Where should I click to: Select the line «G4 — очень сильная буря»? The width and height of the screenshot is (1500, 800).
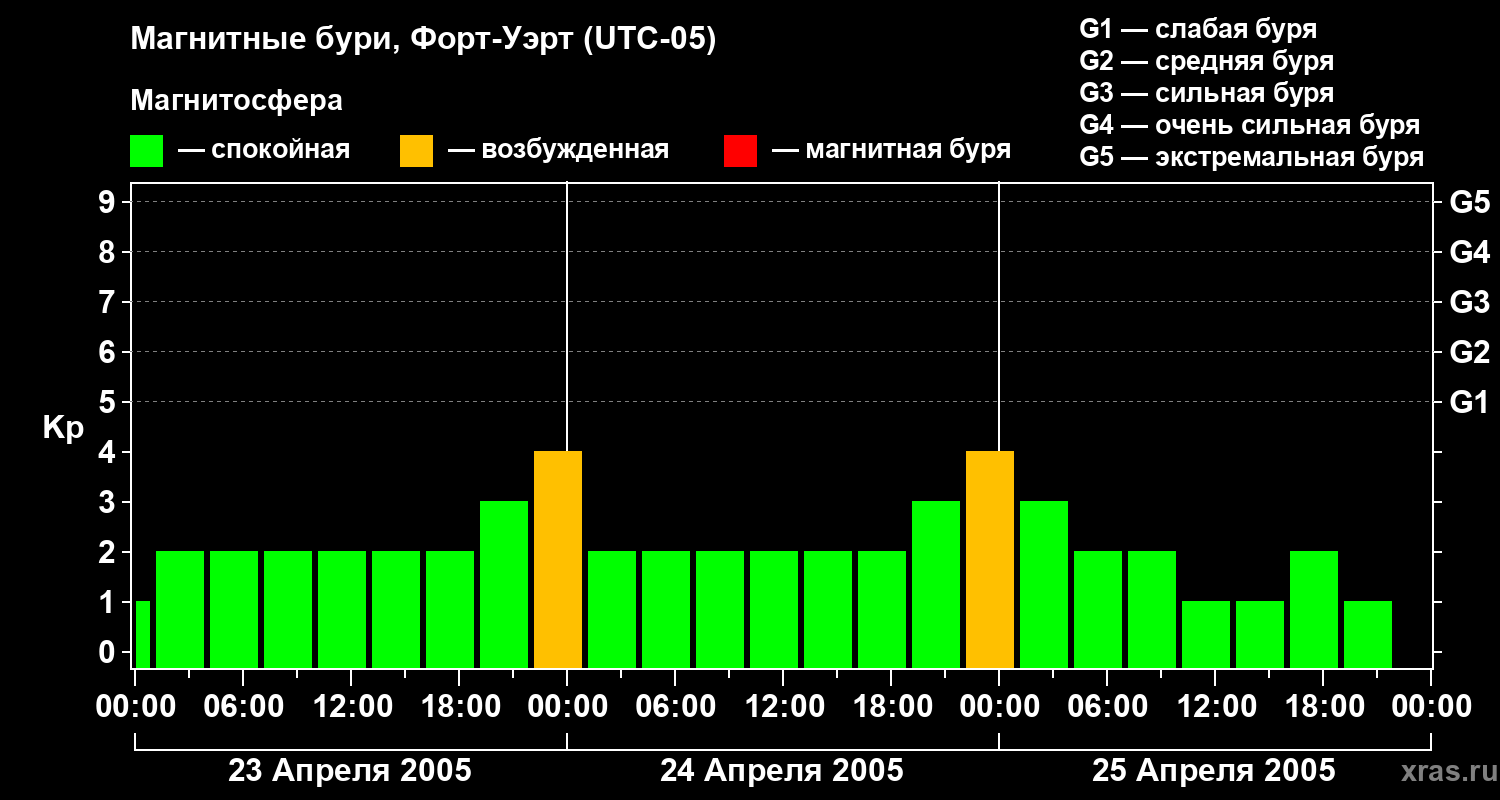pyautogui.click(x=1250, y=125)
